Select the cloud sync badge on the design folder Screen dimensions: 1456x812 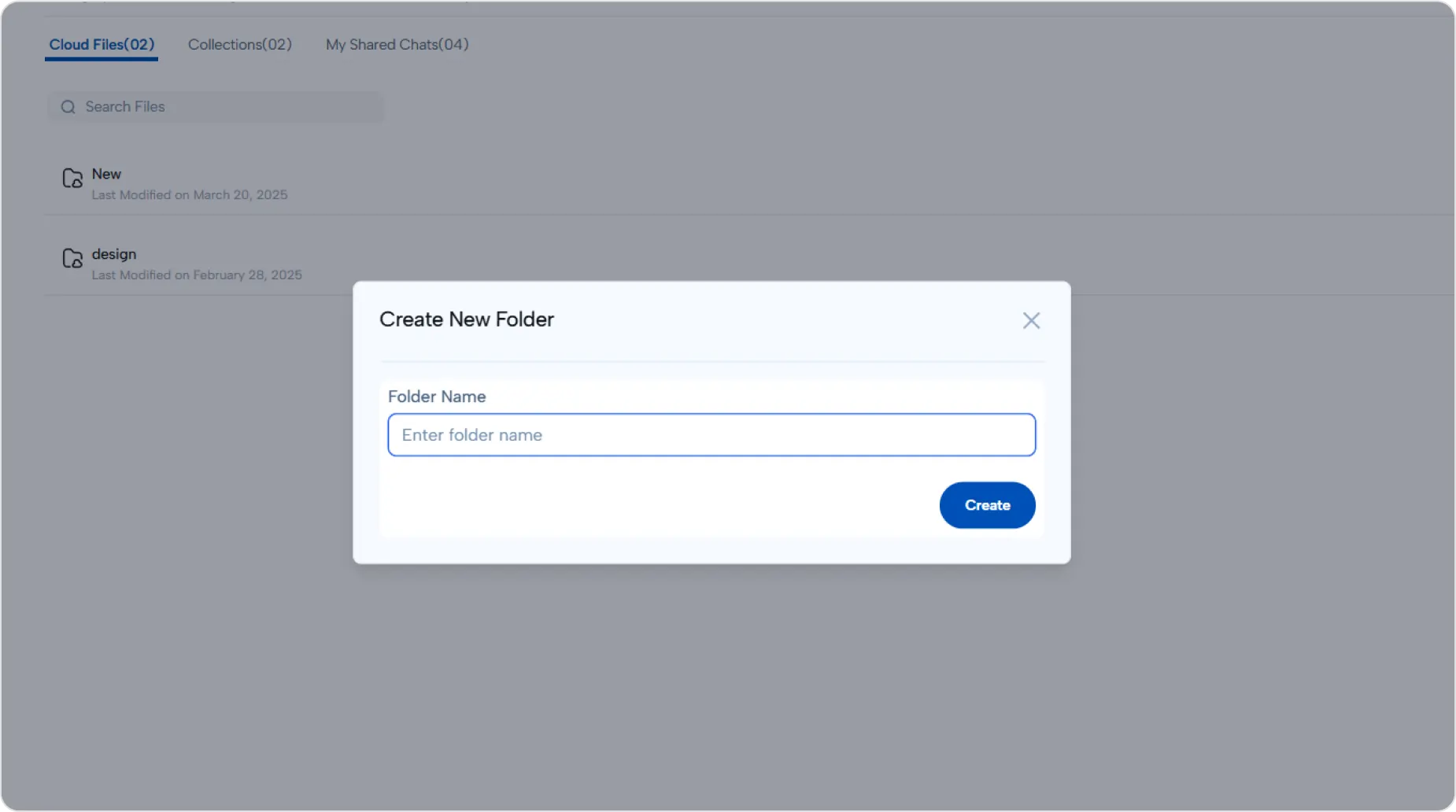76,264
